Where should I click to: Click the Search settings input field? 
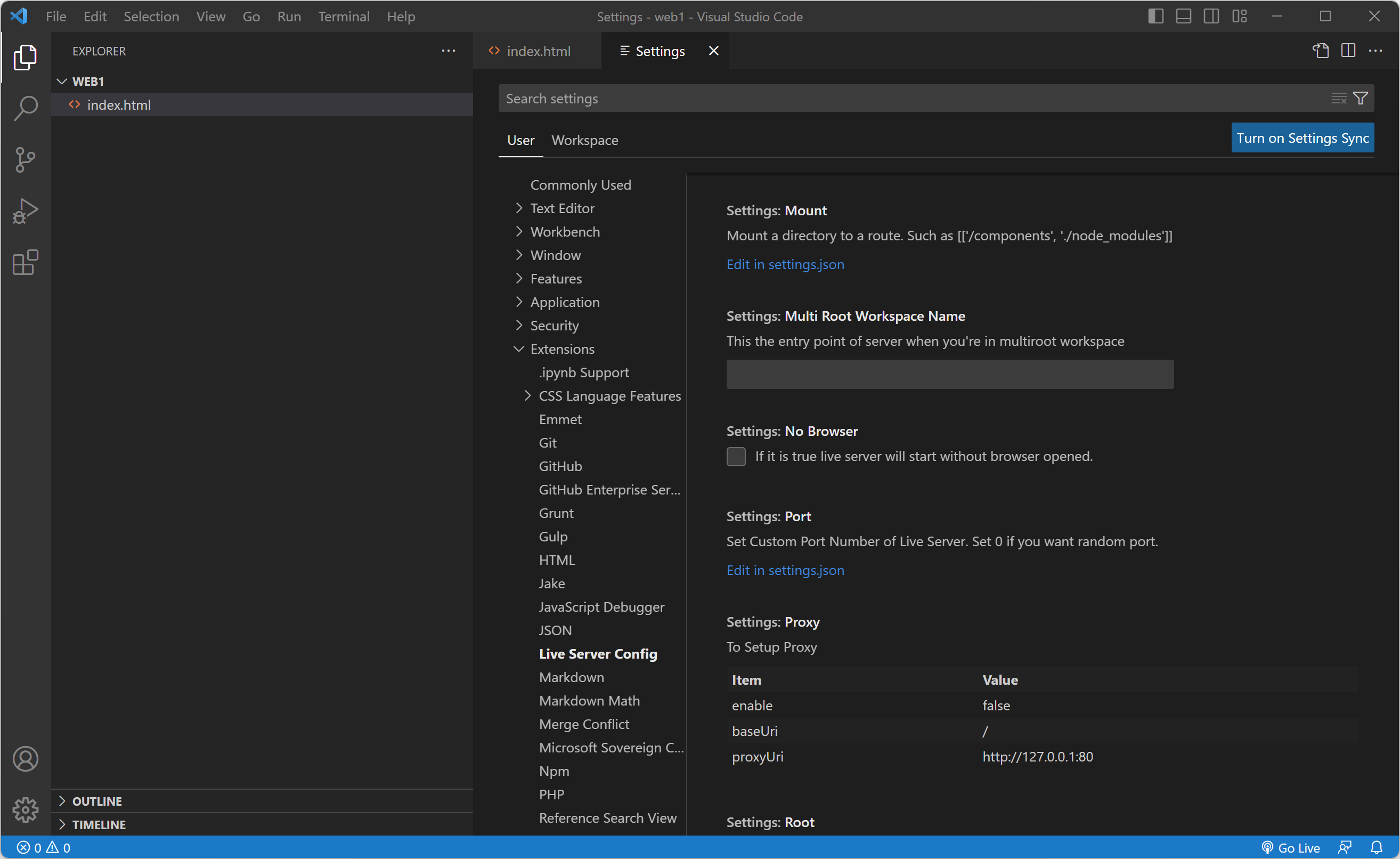click(909, 99)
